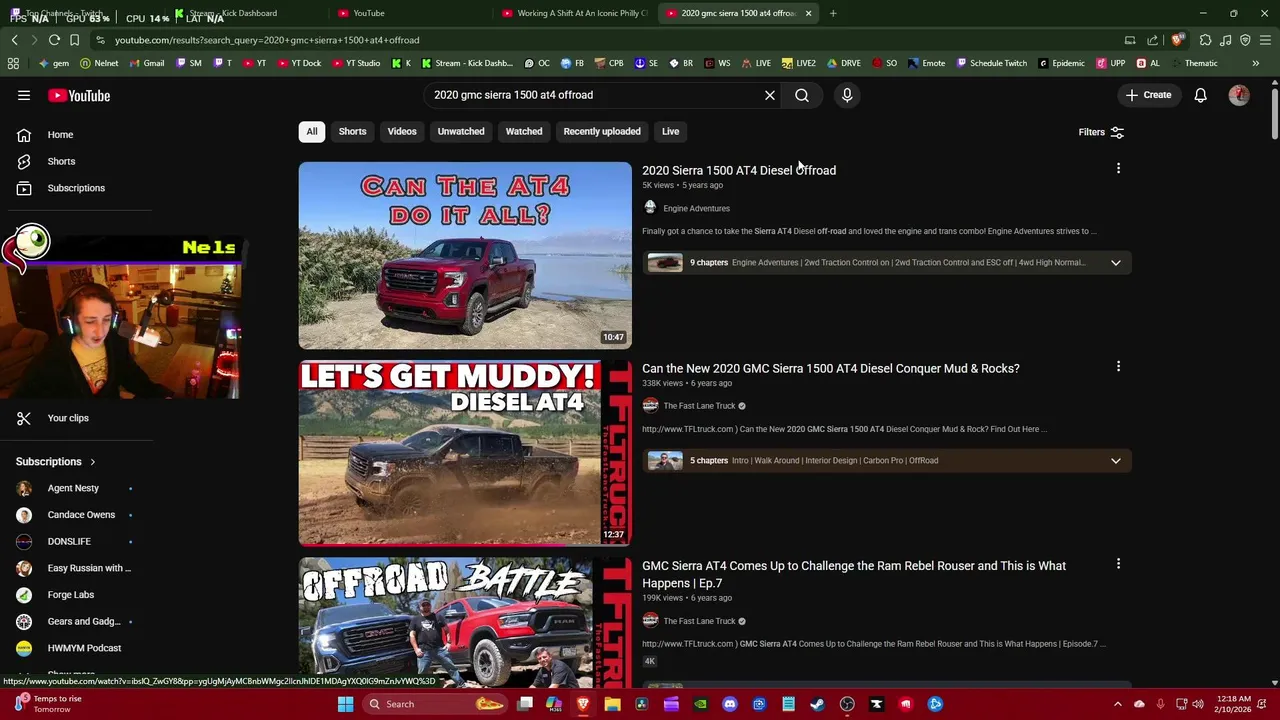Clear the search box with the X
This screenshot has height=720, width=1280.
(770, 95)
